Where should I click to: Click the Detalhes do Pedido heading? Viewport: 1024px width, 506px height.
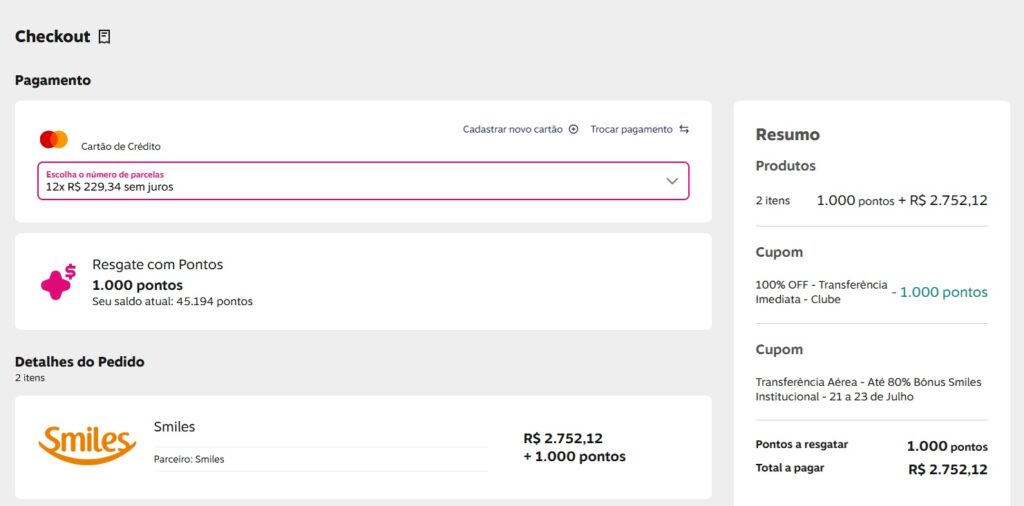click(x=79, y=361)
